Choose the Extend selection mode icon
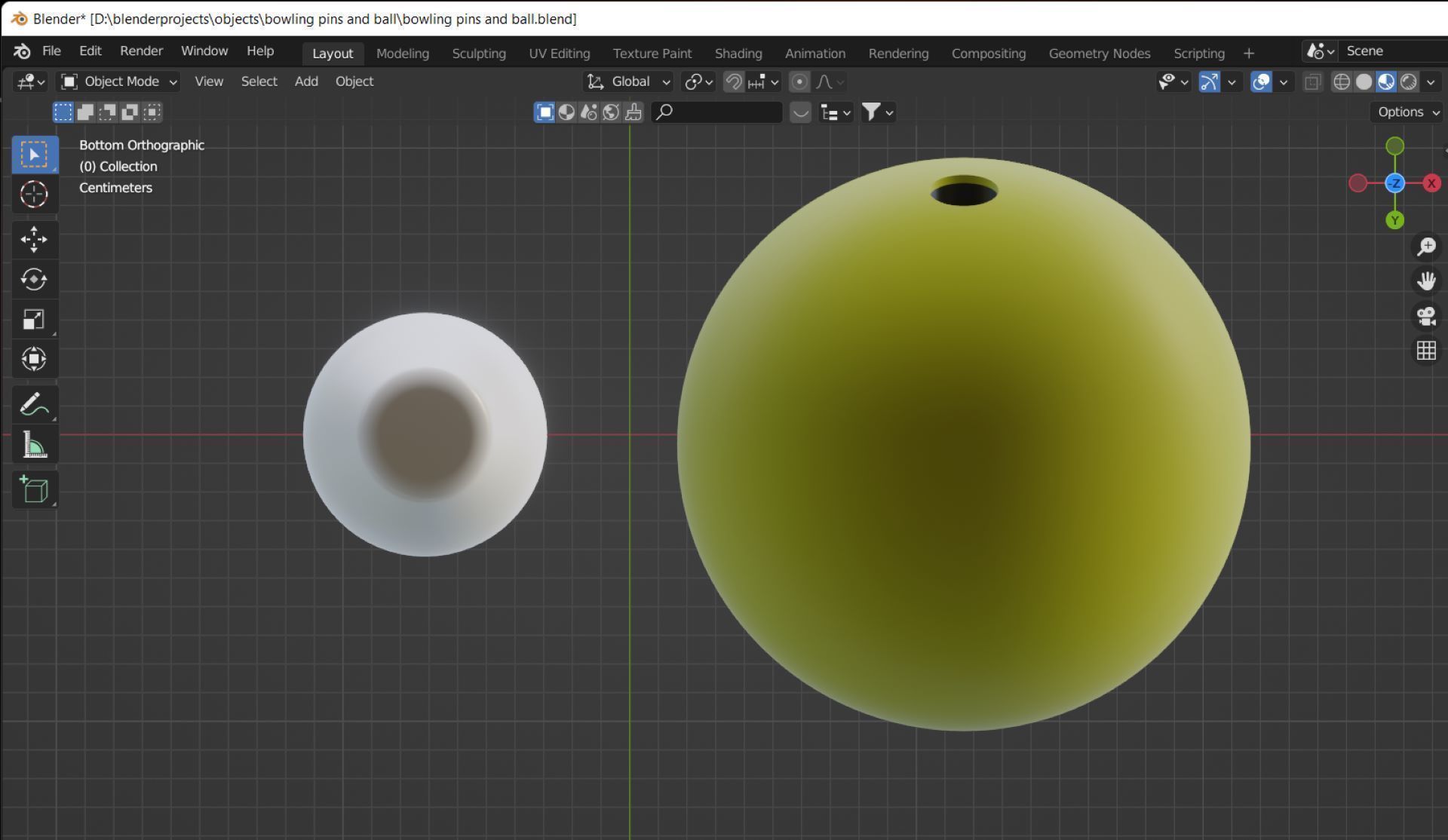This screenshot has width=1448, height=840. (x=85, y=112)
